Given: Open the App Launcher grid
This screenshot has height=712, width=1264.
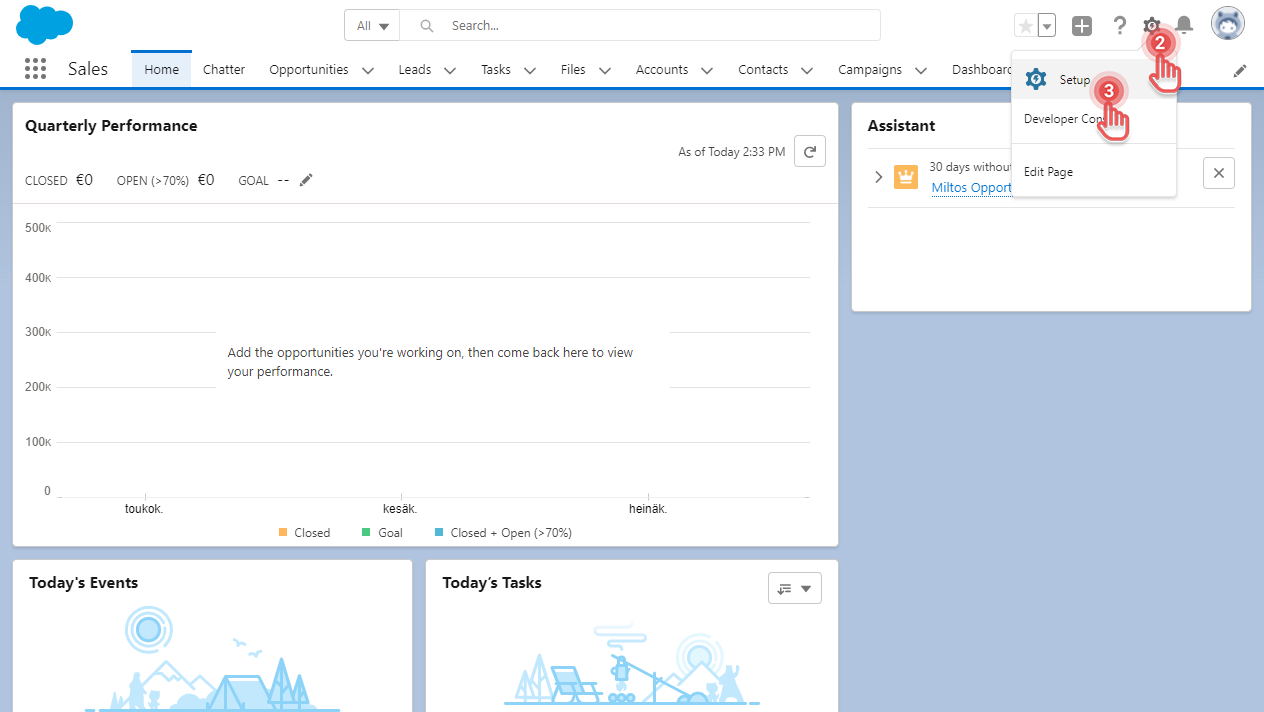Looking at the screenshot, I should pyautogui.click(x=35, y=68).
